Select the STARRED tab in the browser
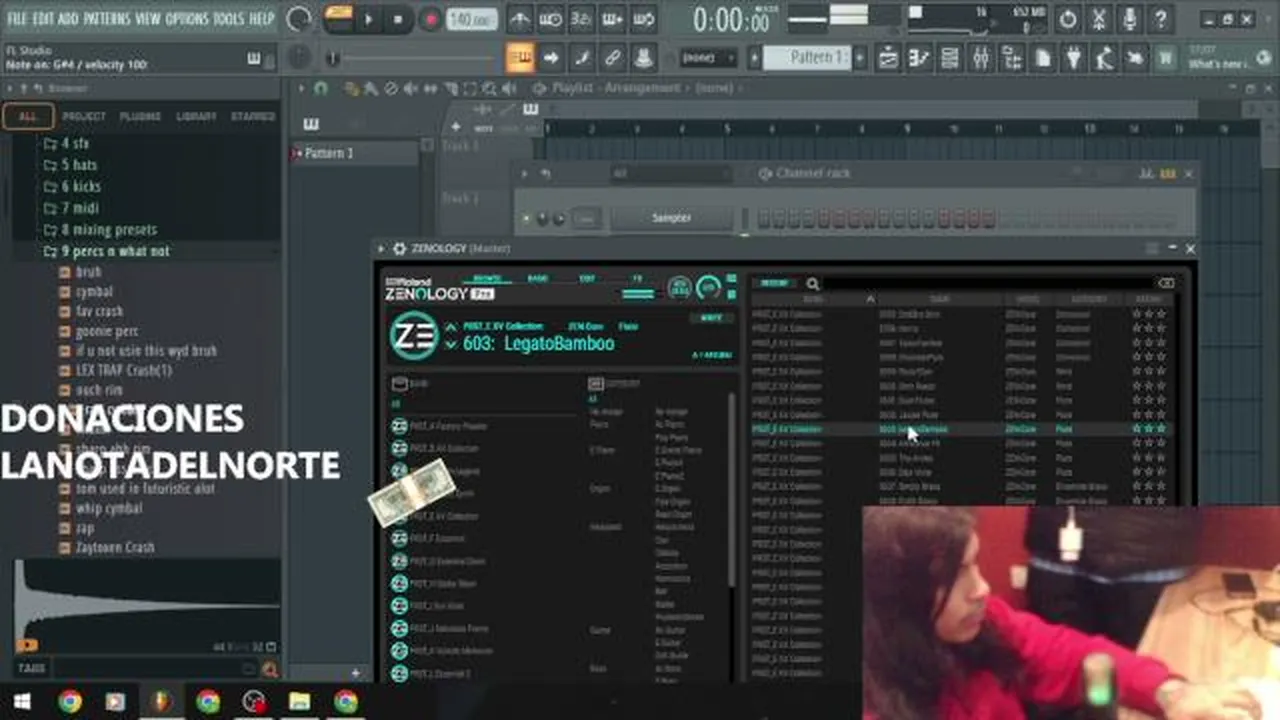1280x720 pixels. [253, 116]
